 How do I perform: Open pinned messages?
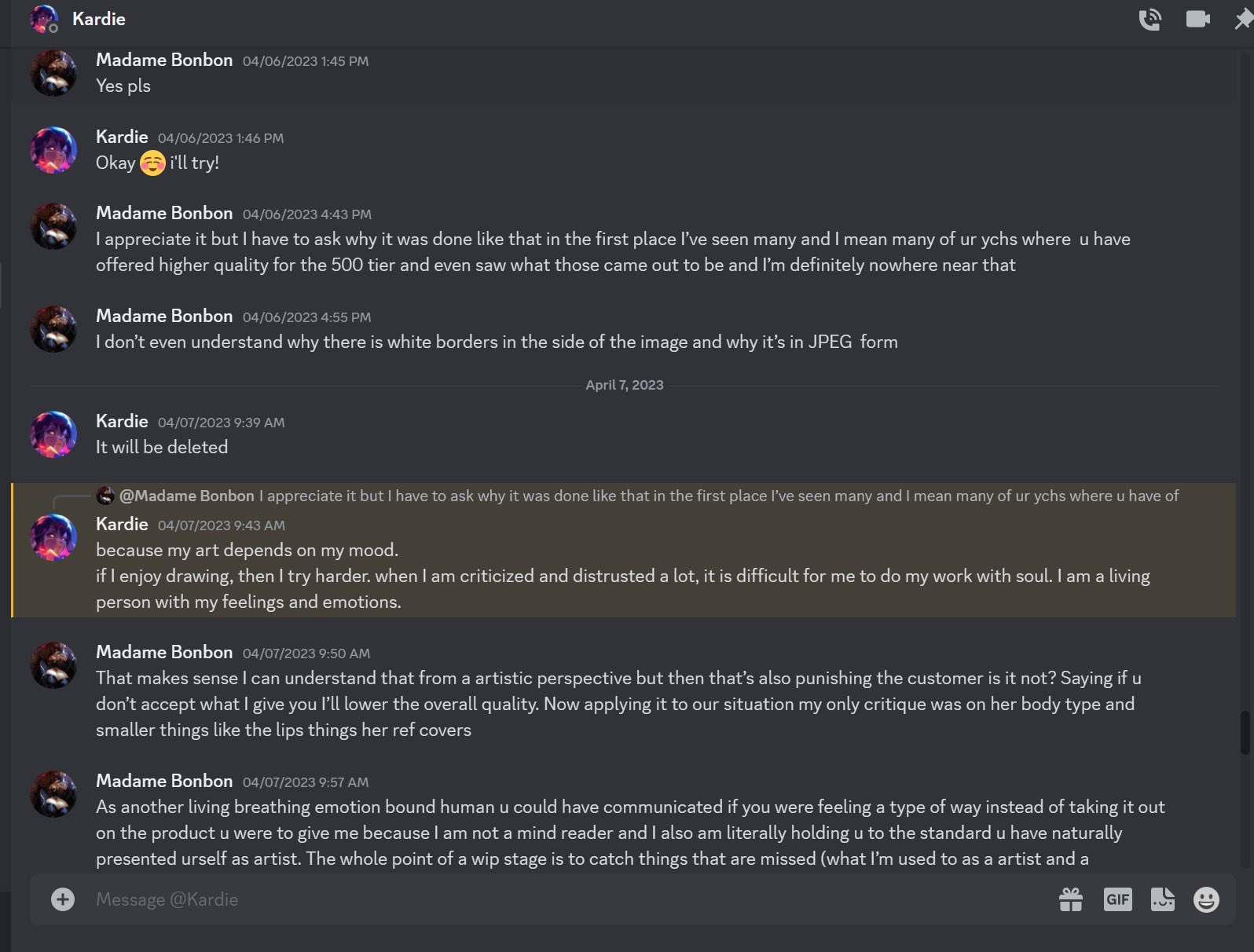[x=1243, y=19]
